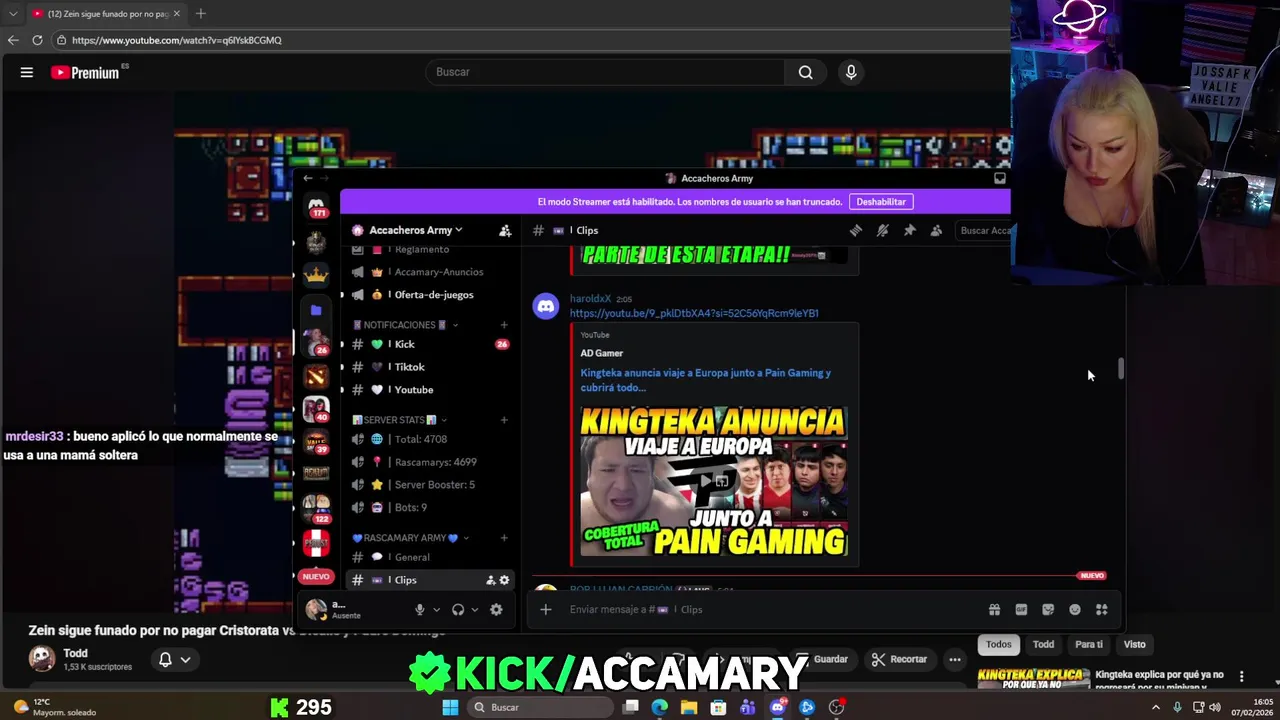Open gift icon in message bar
Image resolution: width=1280 pixels, height=720 pixels.
coord(994,610)
